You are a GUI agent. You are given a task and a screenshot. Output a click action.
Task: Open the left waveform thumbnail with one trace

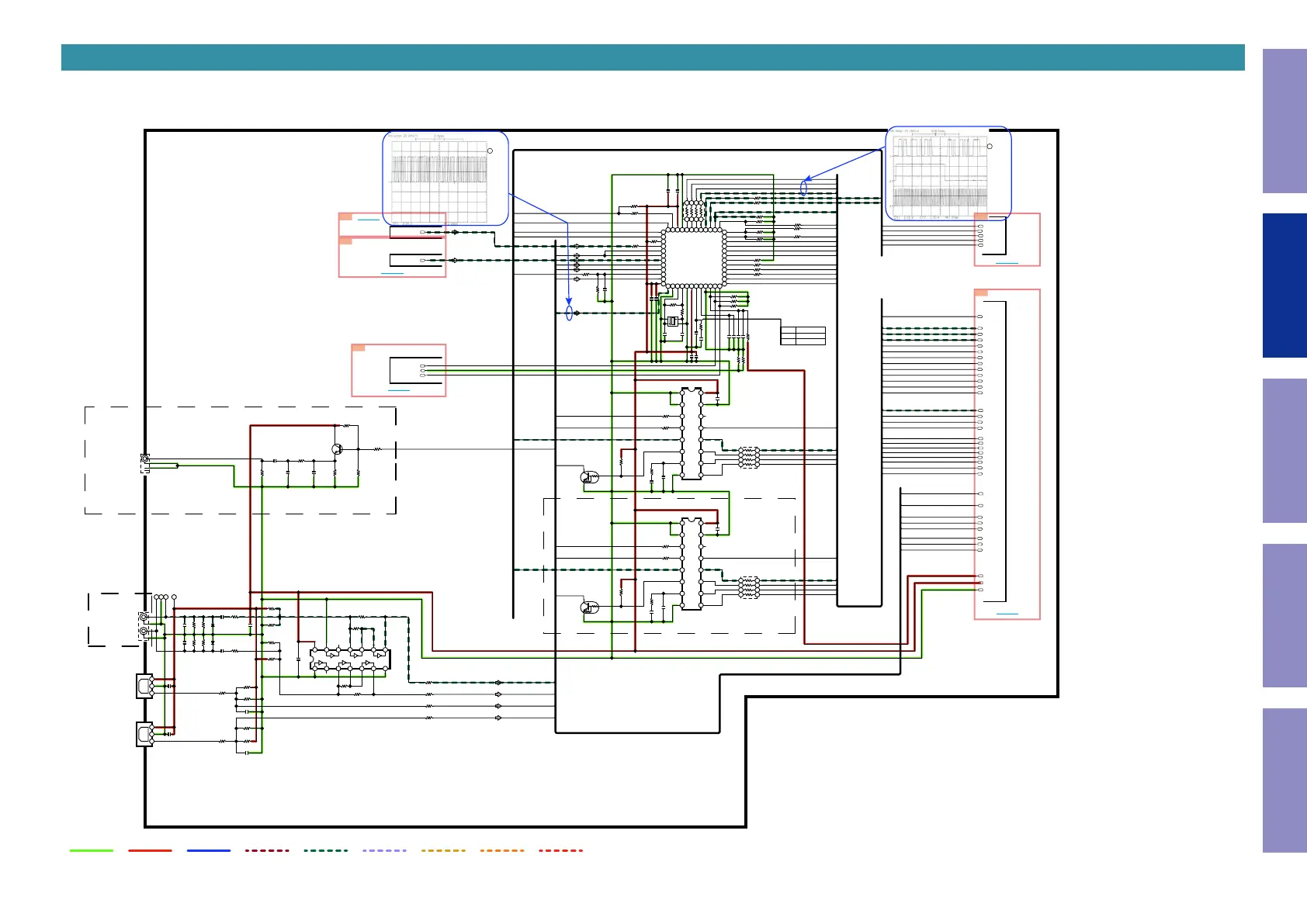(x=446, y=178)
